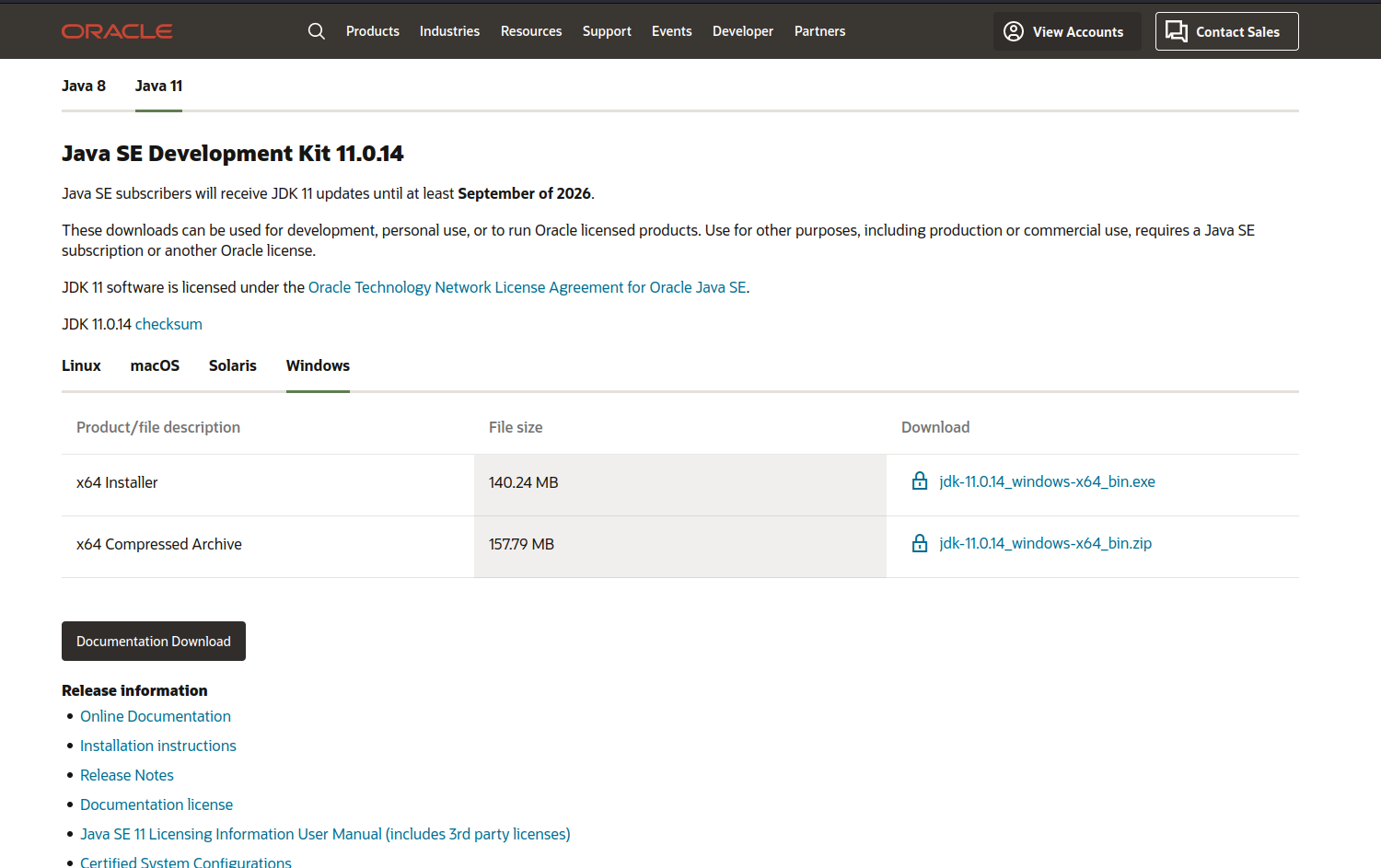Click the Contact Sales button
This screenshot has width=1381, height=868.
point(1226,31)
